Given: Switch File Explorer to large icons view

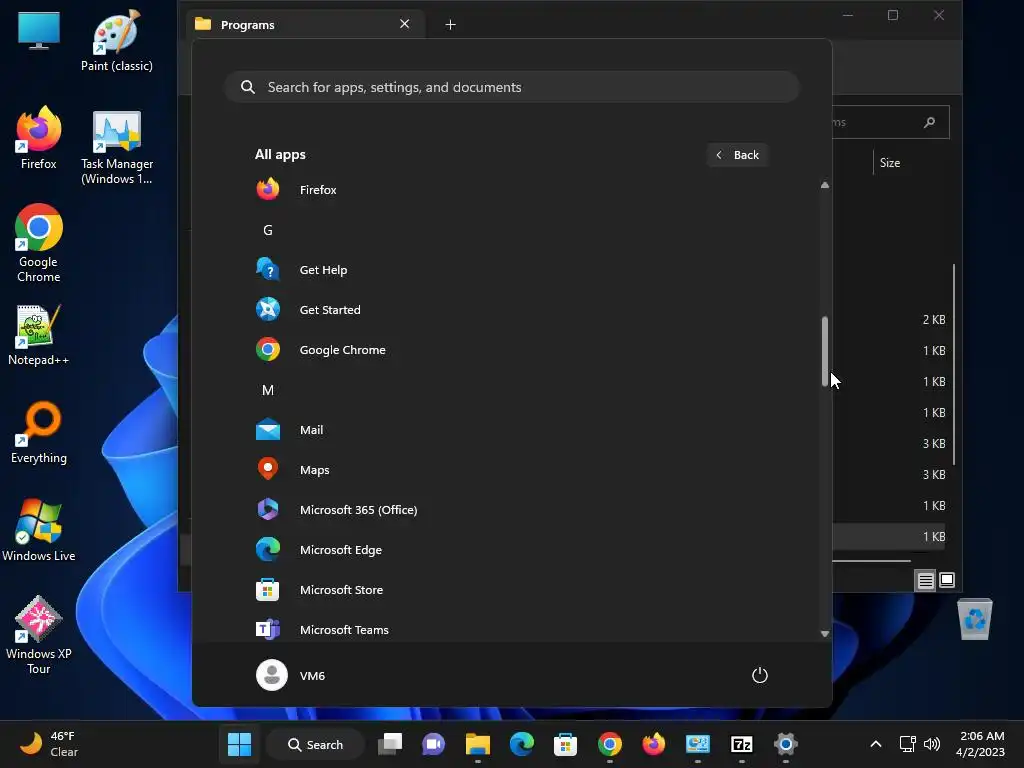Looking at the screenshot, I should click(x=947, y=580).
